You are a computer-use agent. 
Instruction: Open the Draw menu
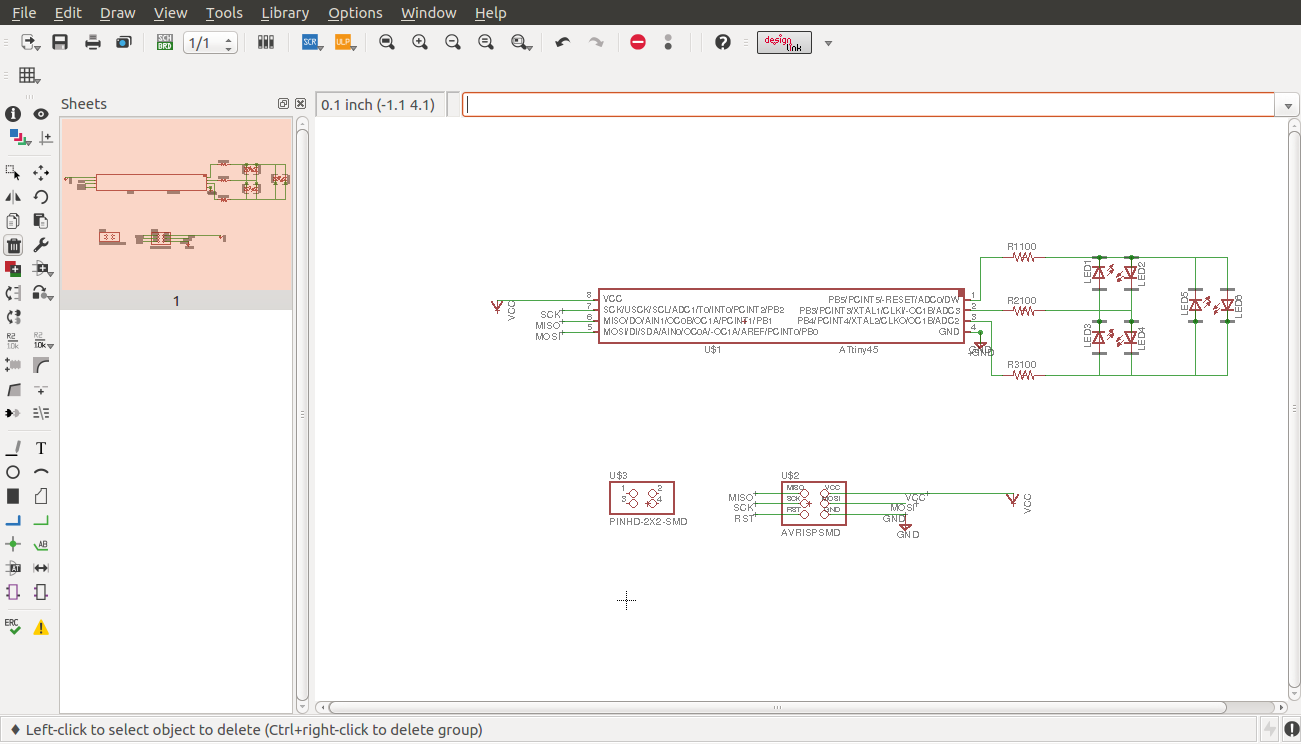(117, 13)
